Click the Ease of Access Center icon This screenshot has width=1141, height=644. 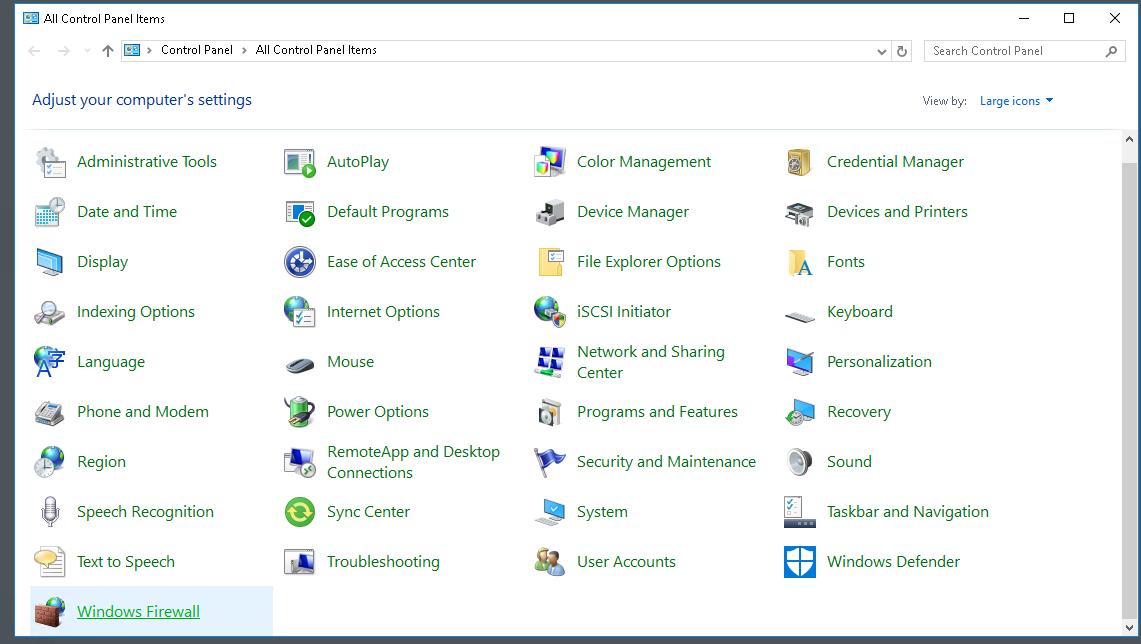[300, 263]
